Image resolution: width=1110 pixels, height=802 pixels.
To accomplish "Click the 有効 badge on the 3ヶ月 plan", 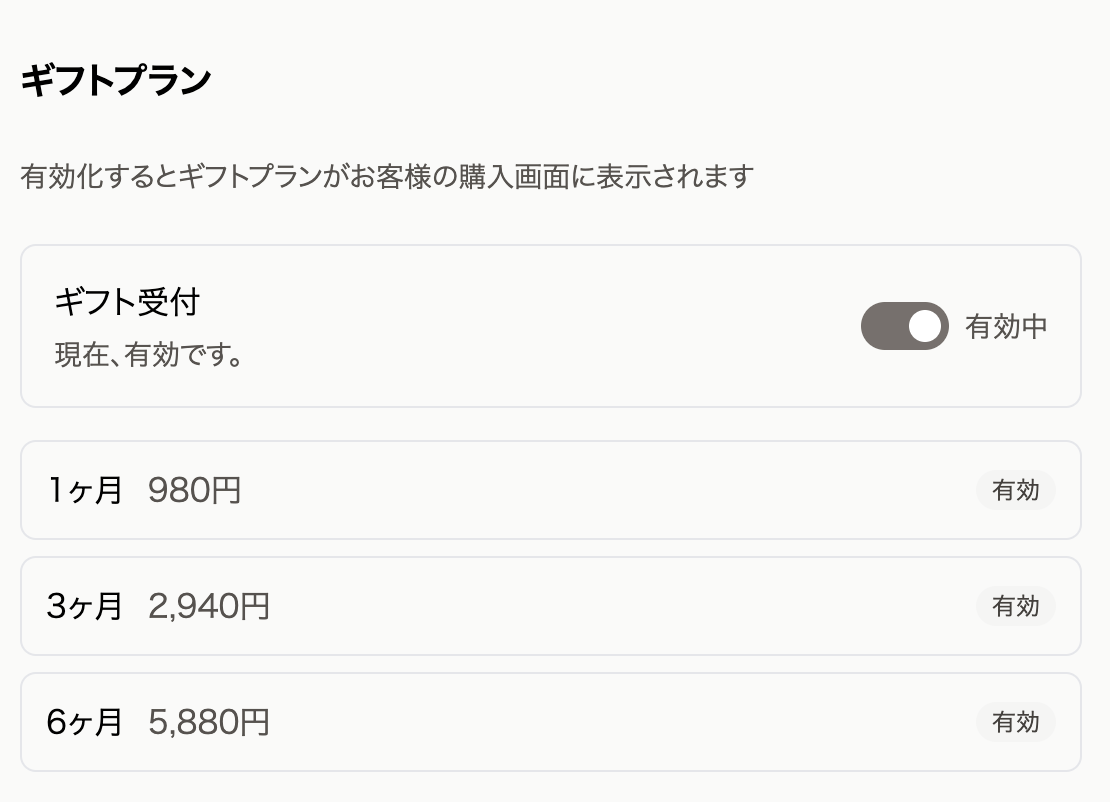I will pos(1015,606).
